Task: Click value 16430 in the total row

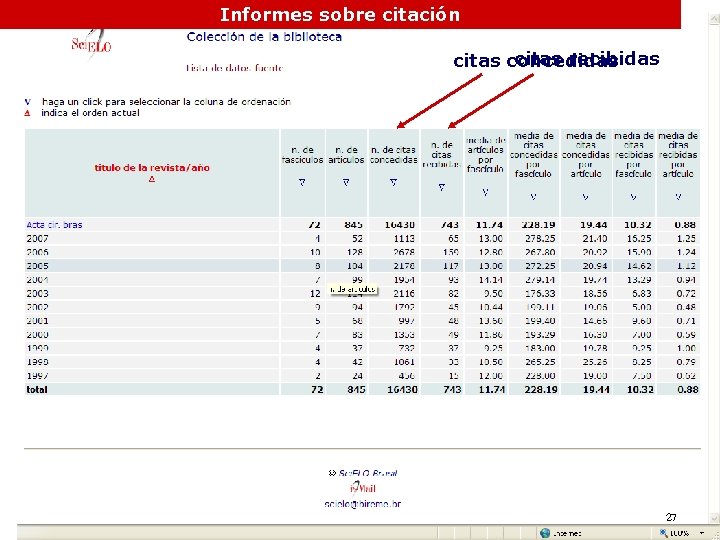Action: (x=401, y=389)
